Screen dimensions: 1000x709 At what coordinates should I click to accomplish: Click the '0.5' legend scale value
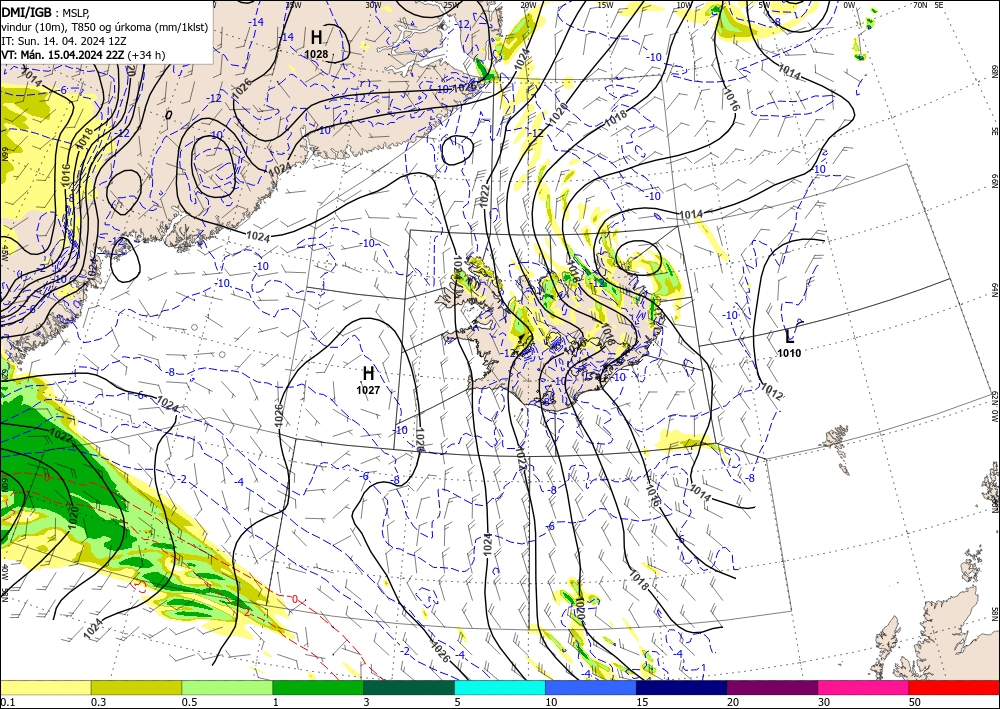[x=189, y=702]
